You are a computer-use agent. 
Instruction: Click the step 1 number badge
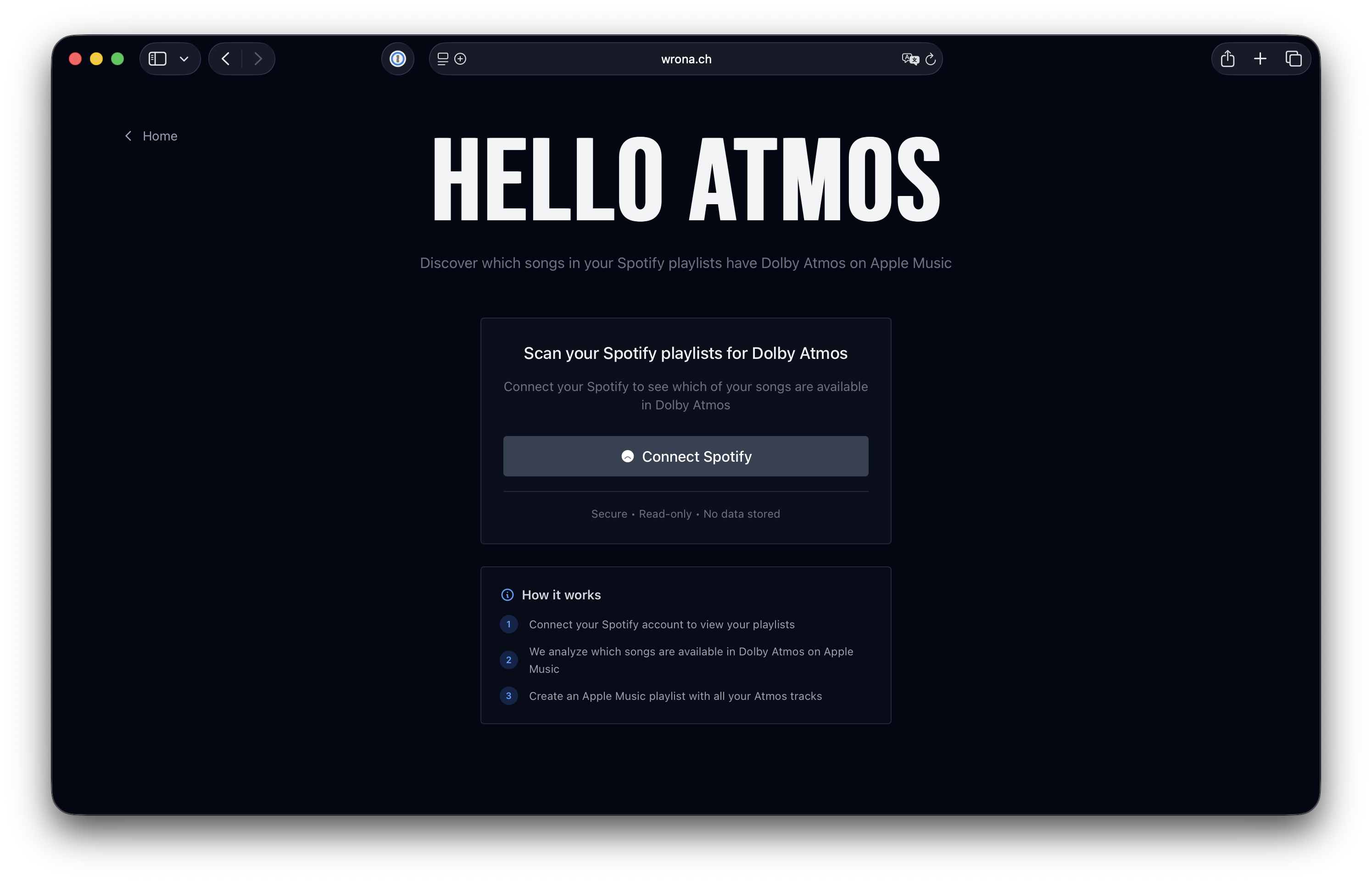[x=508, y=624]
